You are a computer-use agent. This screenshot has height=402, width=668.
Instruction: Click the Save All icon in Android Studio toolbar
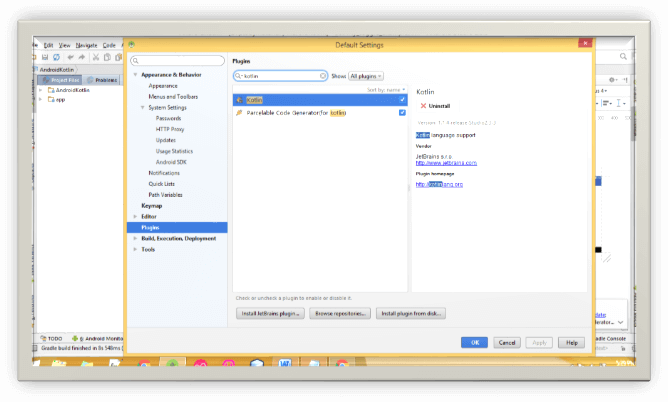pos(45,57)
